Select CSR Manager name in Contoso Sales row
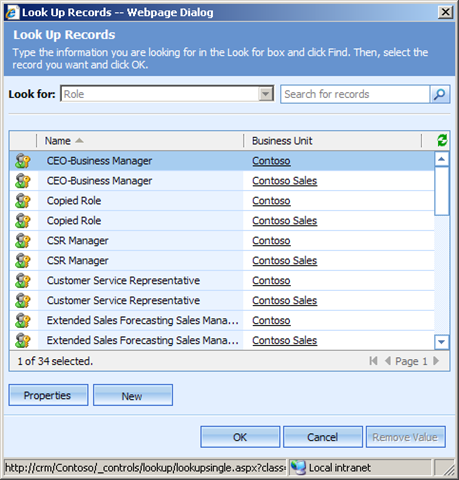This screenshot has height=480, width=459. pos(77,261)
